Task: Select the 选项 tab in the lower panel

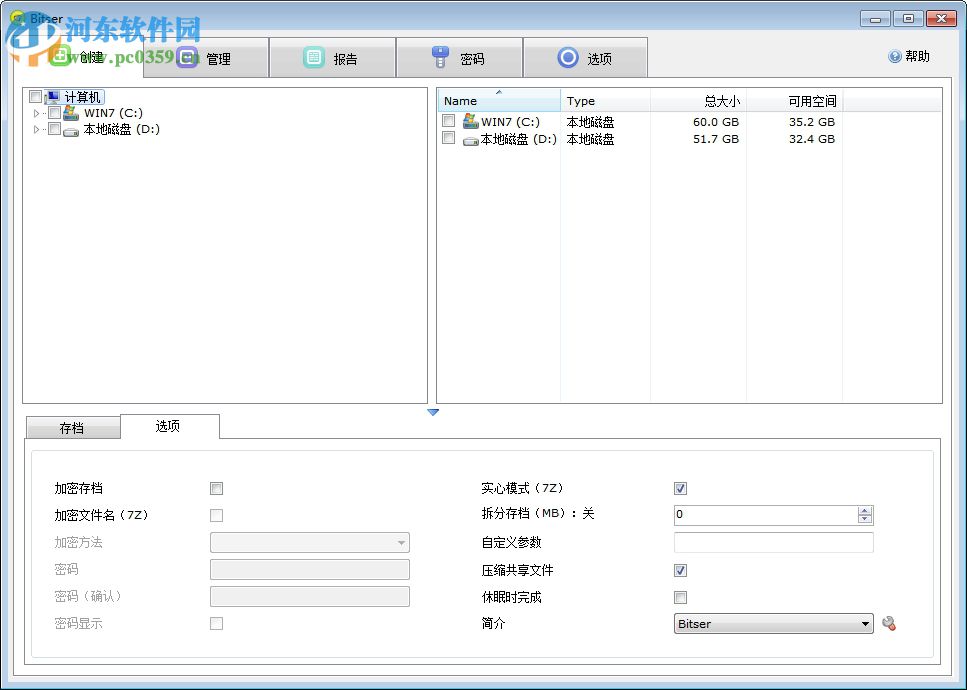Action: 170,426
